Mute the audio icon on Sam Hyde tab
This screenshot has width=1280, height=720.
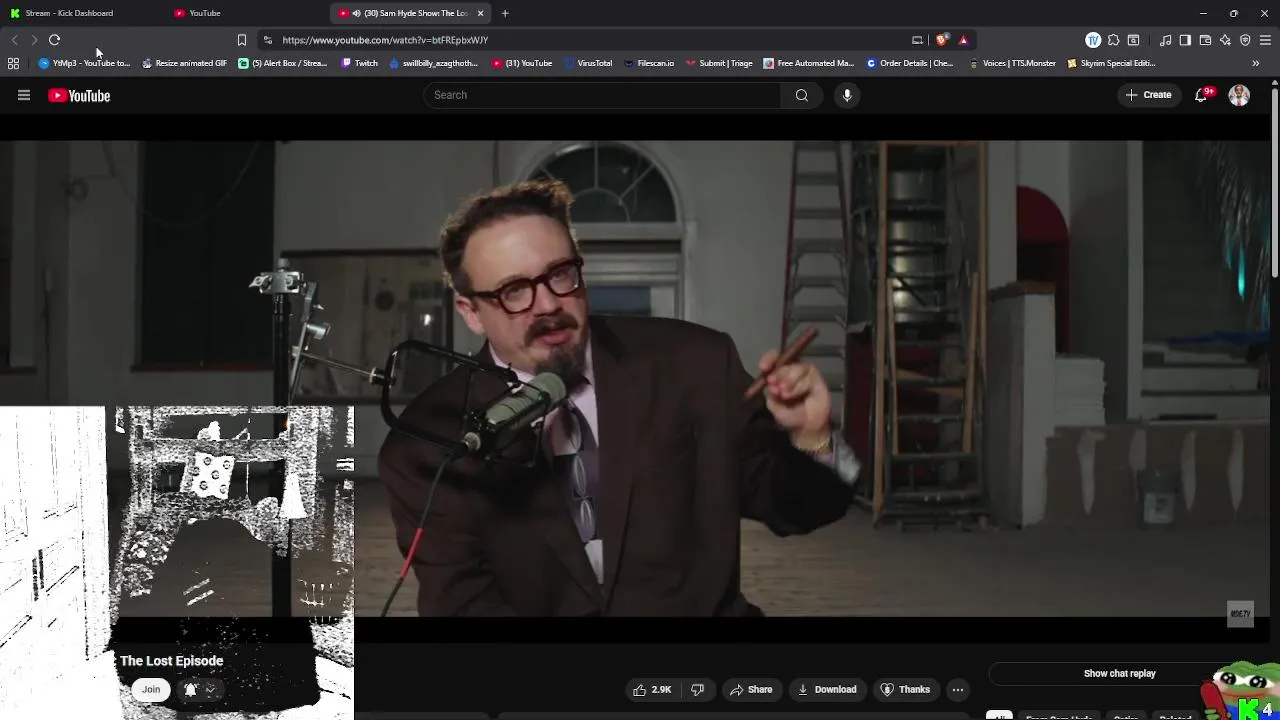(x=356, y=13)
